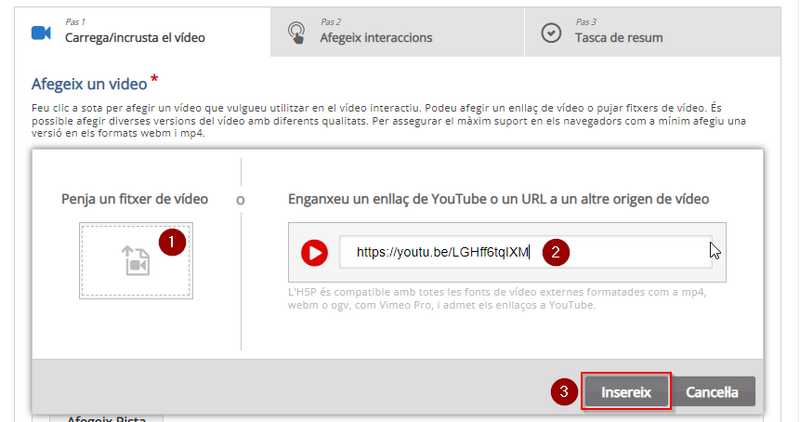The image size is (800, 422).
Task: Click the Insereix button
Action: [x=626, y=392]
